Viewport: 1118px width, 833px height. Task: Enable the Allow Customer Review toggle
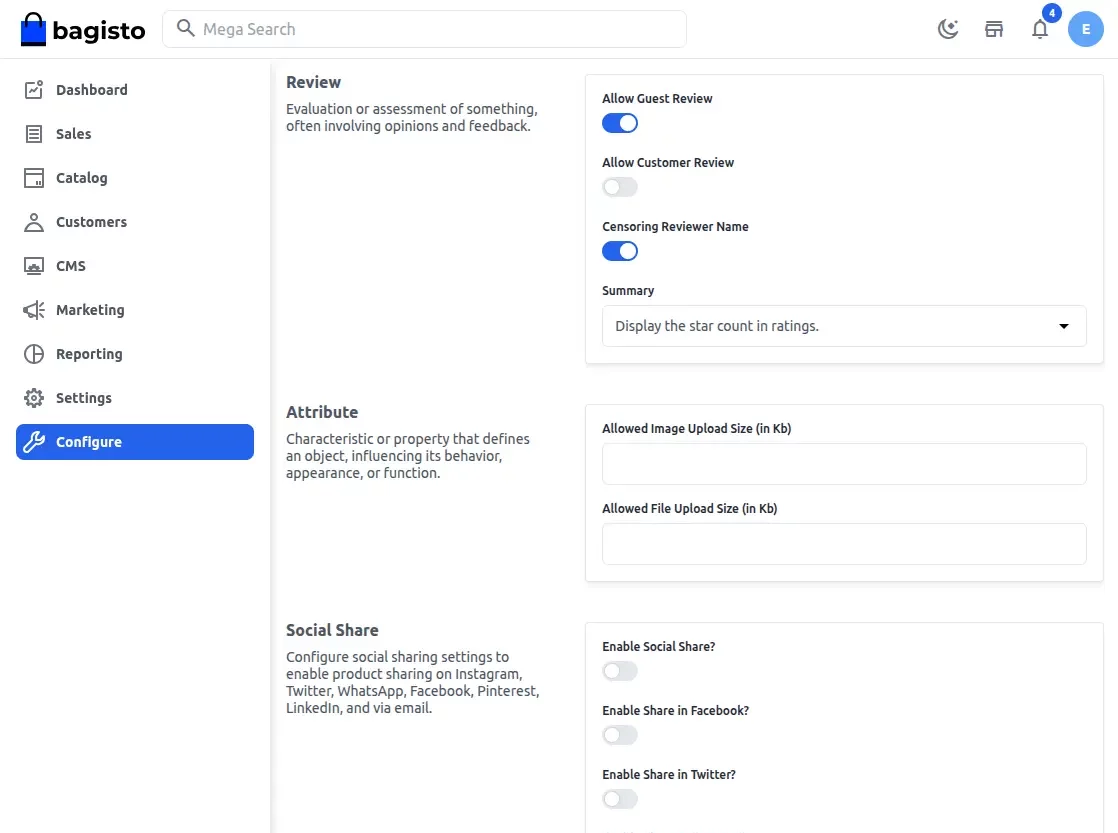(620, 188)
